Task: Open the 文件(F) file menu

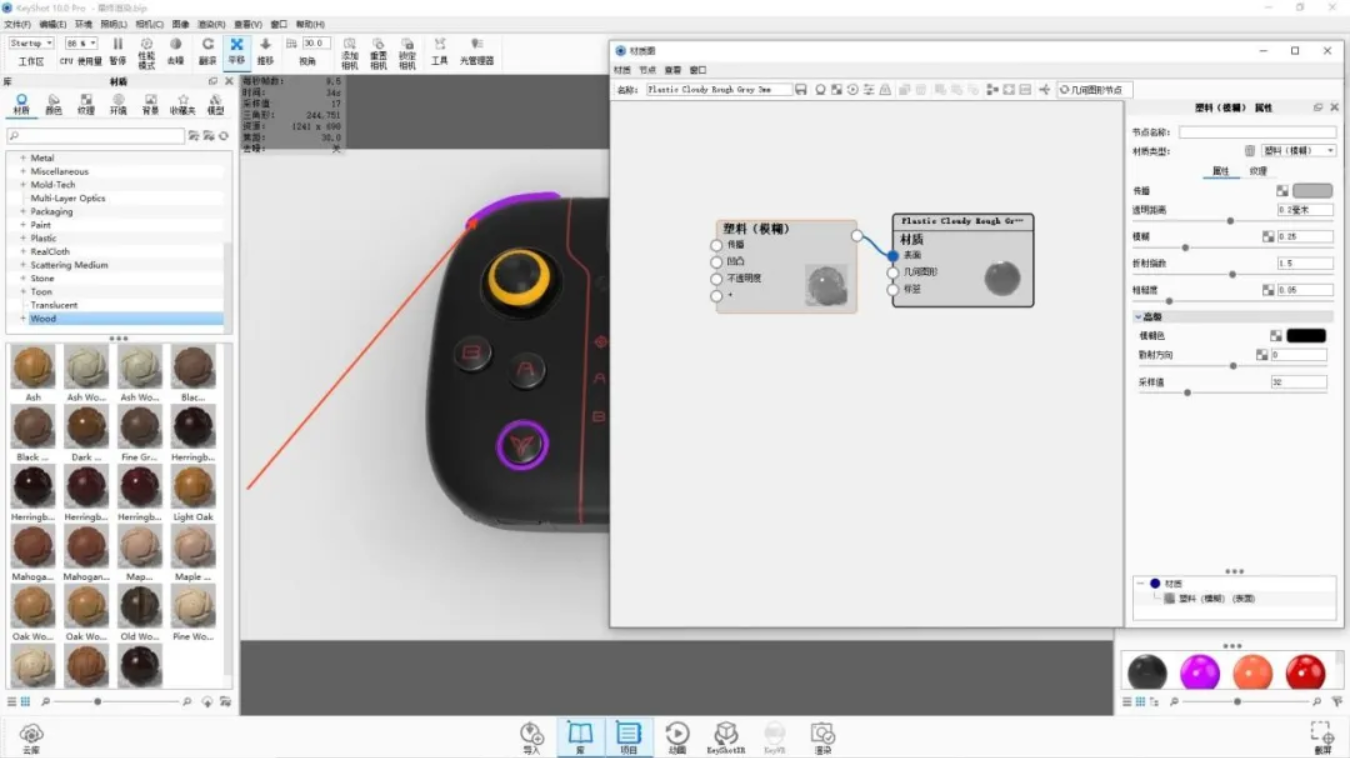Action: click(18, 24)
